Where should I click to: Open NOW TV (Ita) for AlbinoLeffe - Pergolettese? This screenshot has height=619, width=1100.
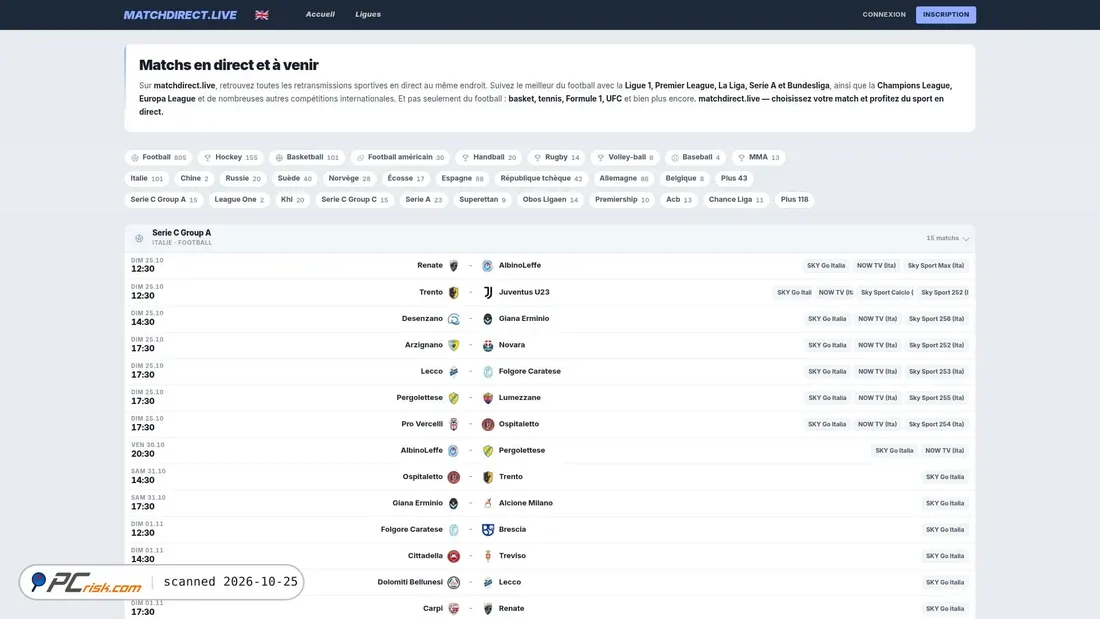click(944, 451)
